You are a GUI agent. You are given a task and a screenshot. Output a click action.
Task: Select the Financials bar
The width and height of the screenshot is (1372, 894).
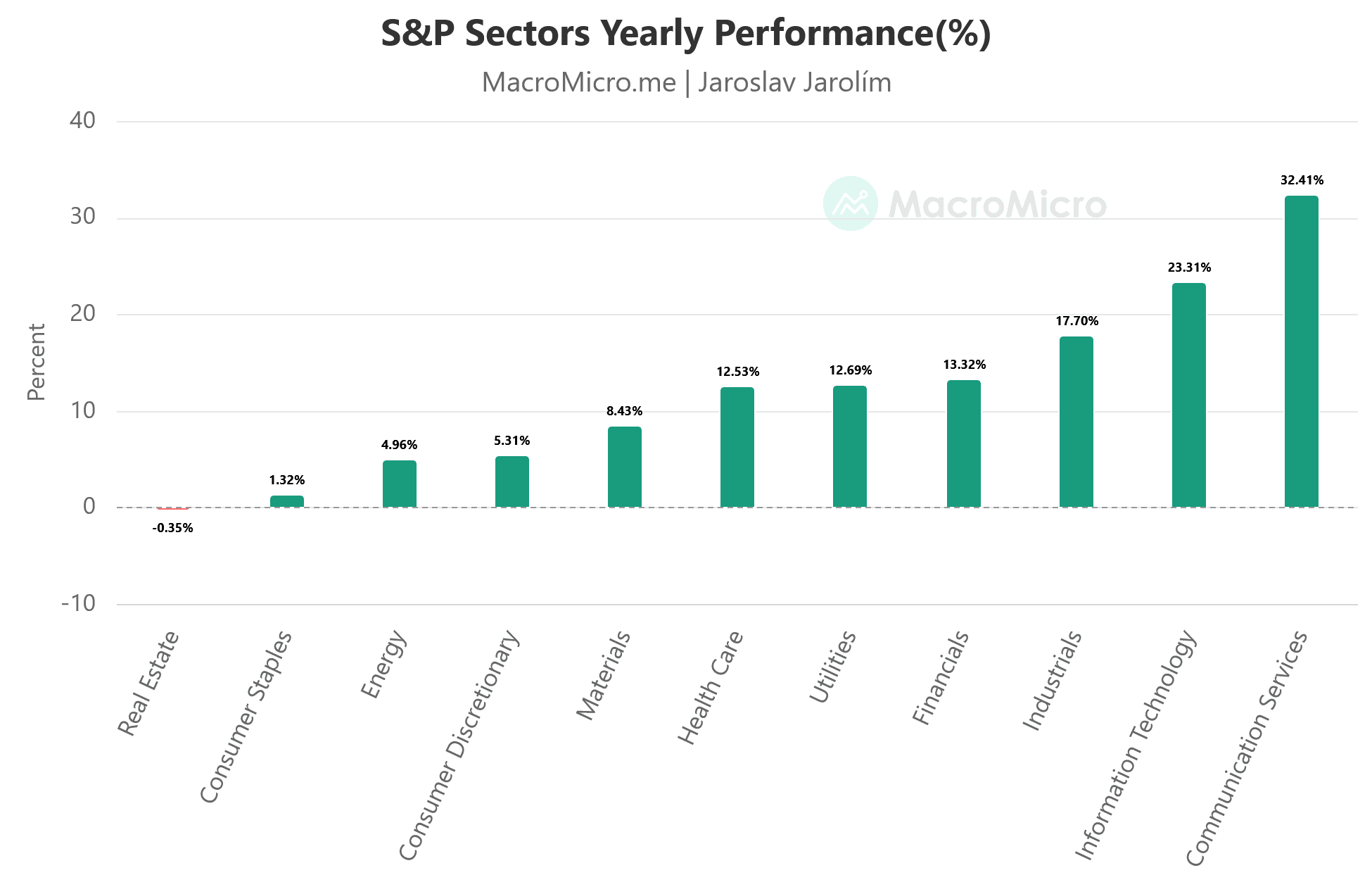tap(963, 443)
